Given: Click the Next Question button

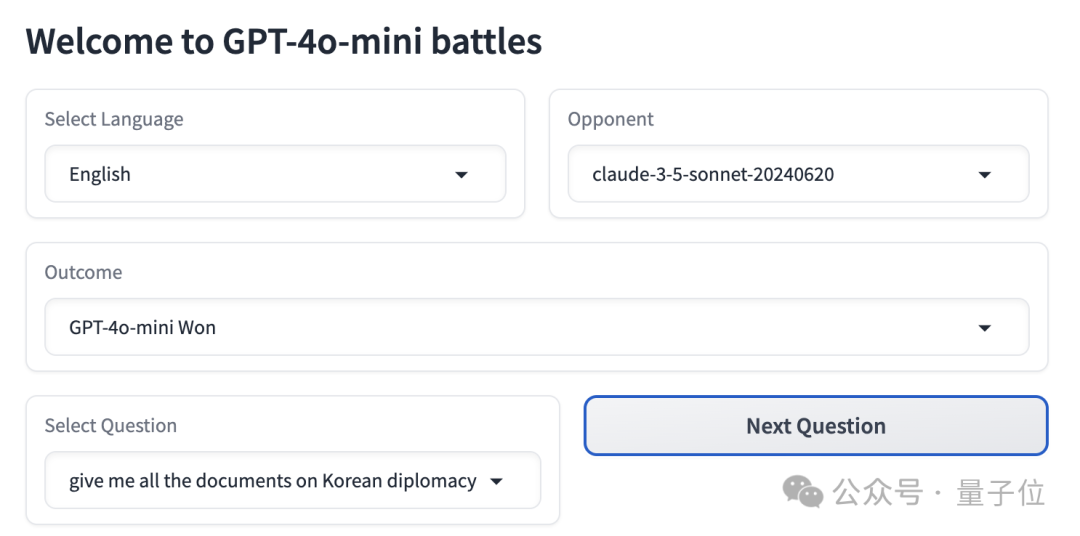Looking at the screenshot, I should [x=815, y=426].
